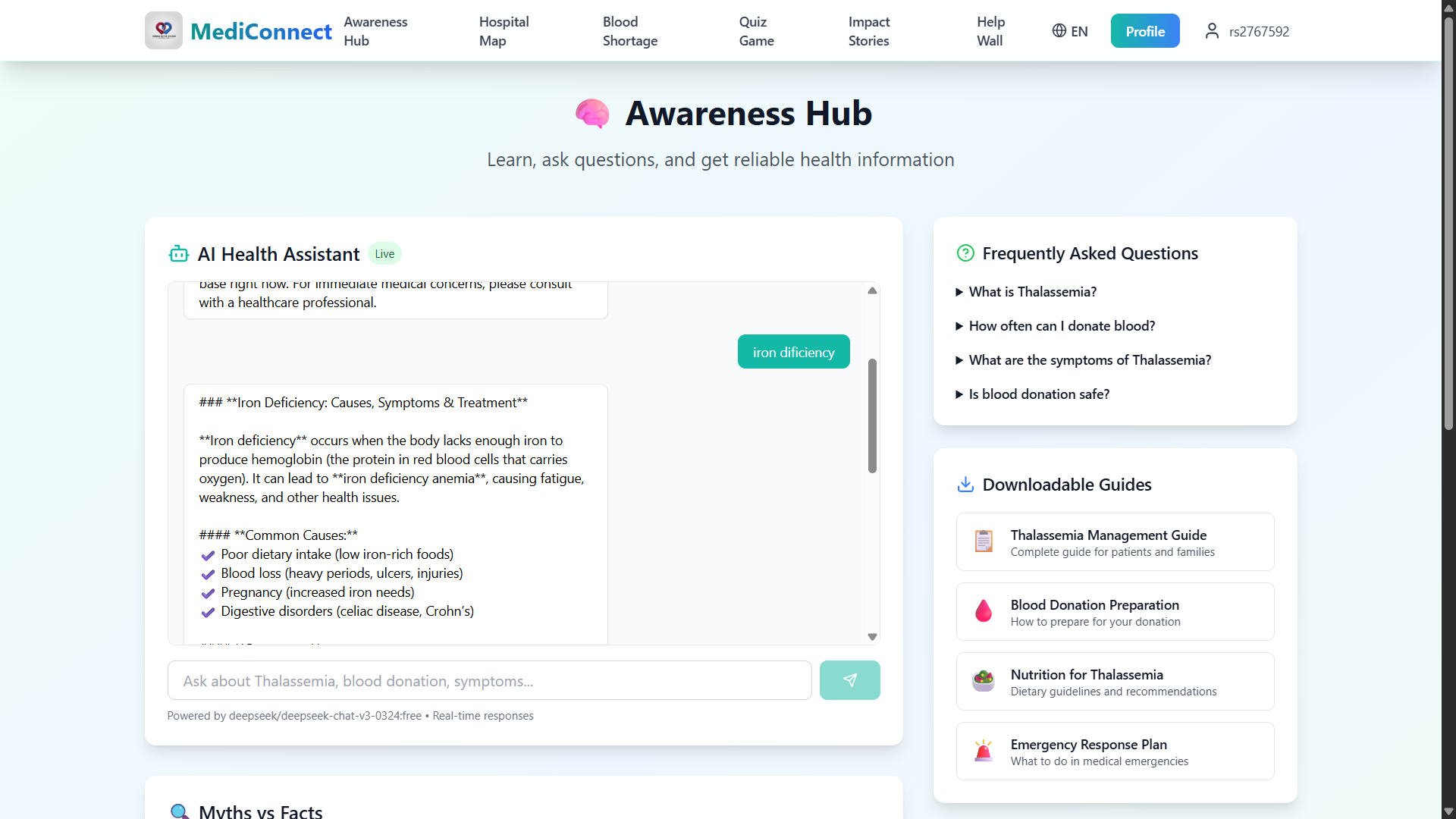Click the Profile button
This screenshot has height=819, width=1456.
pos(1144,31)
